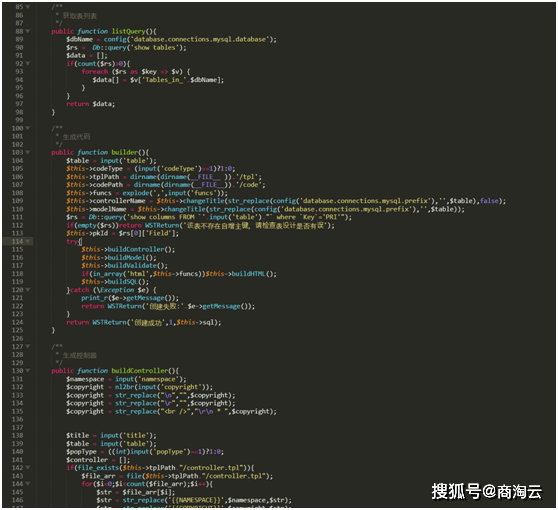This screenshot has width=558, height=510.
Task: Collapse the catch block at line 120
Action: (x=28, y=290)
